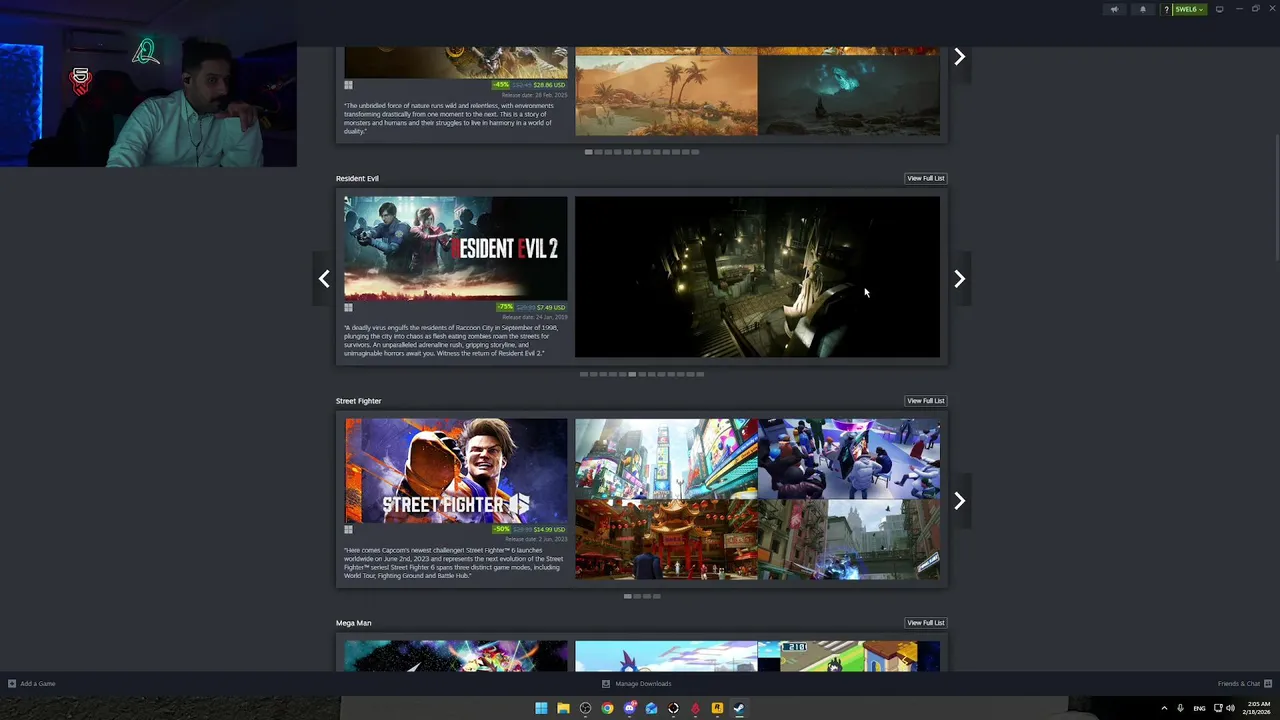Open Rockstar Games Launcher from taskbar

pyautogui.click(x=717, y=708)
